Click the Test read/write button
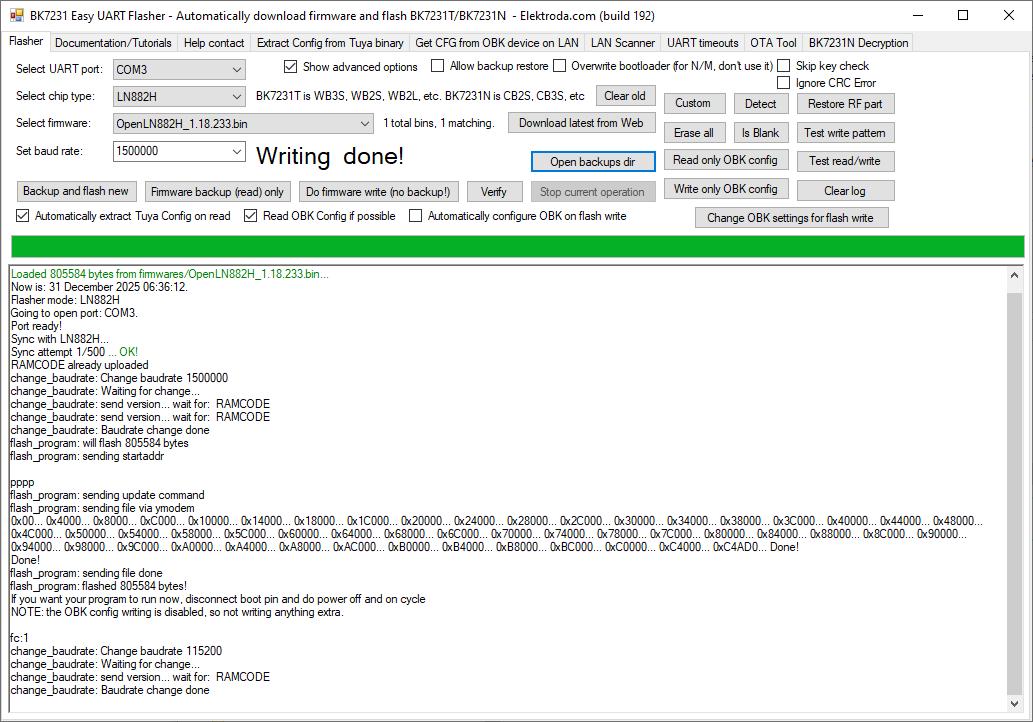This screenshot has height=722, width=1033. pyautogui.click(x=845, y=161)
